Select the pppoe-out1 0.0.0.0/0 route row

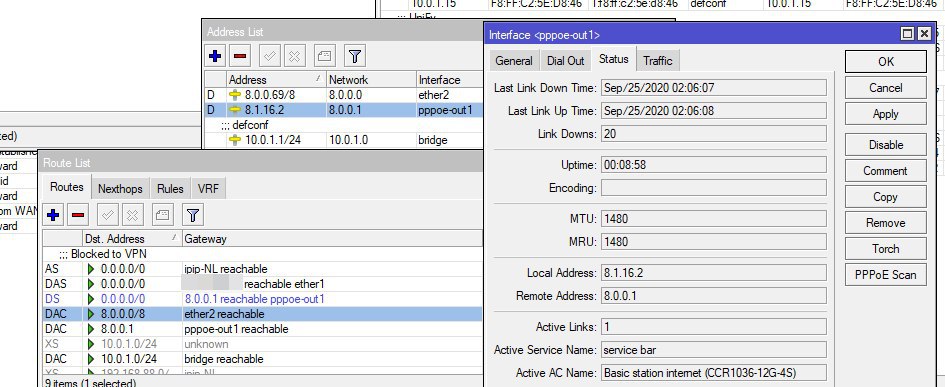pos(263,299)
